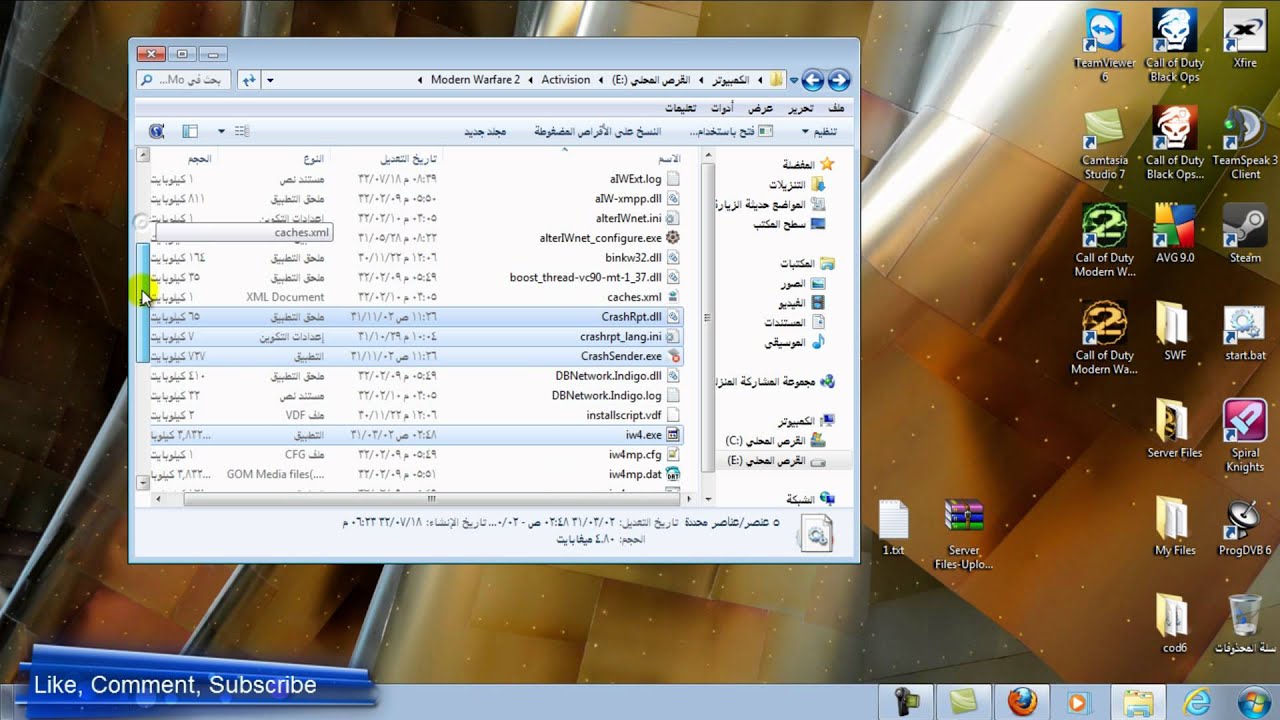Open the TeamViewer 6 desktop shortcut
The height and width of the screenshot is (720, 1280).
tap(1104, 46)
